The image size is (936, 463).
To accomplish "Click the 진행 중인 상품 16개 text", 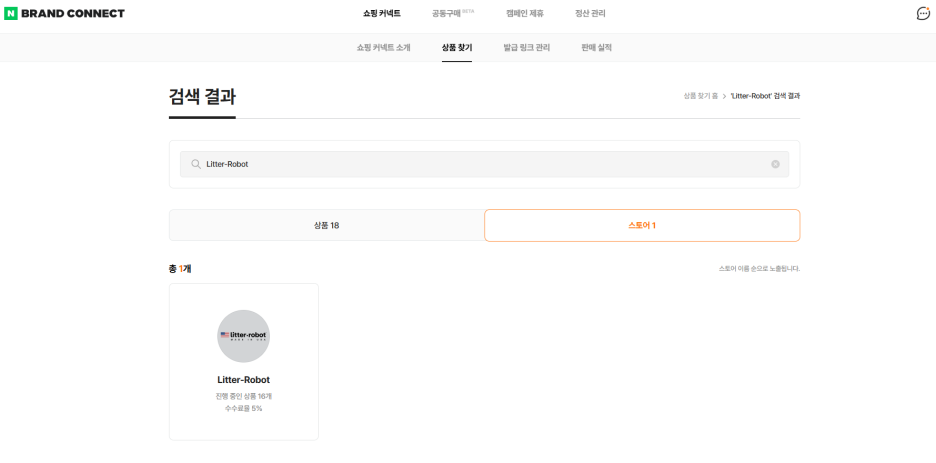I will [244, 396].
